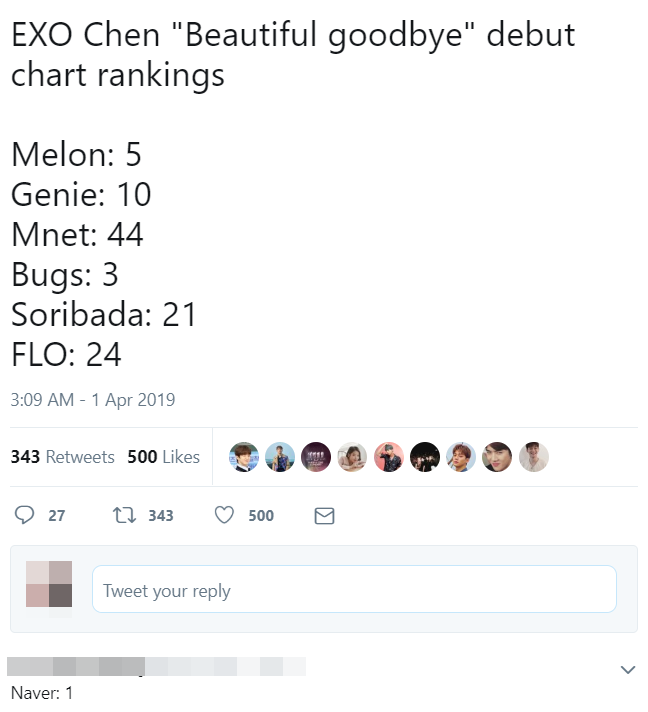Open the fourth liker's avatar
This screenshot has width=648, height=712.
tap(352, 457)
